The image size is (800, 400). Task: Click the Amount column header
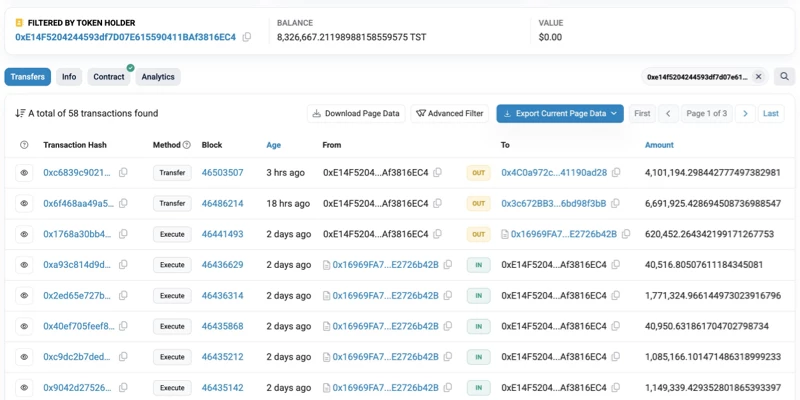click(659, 145)
